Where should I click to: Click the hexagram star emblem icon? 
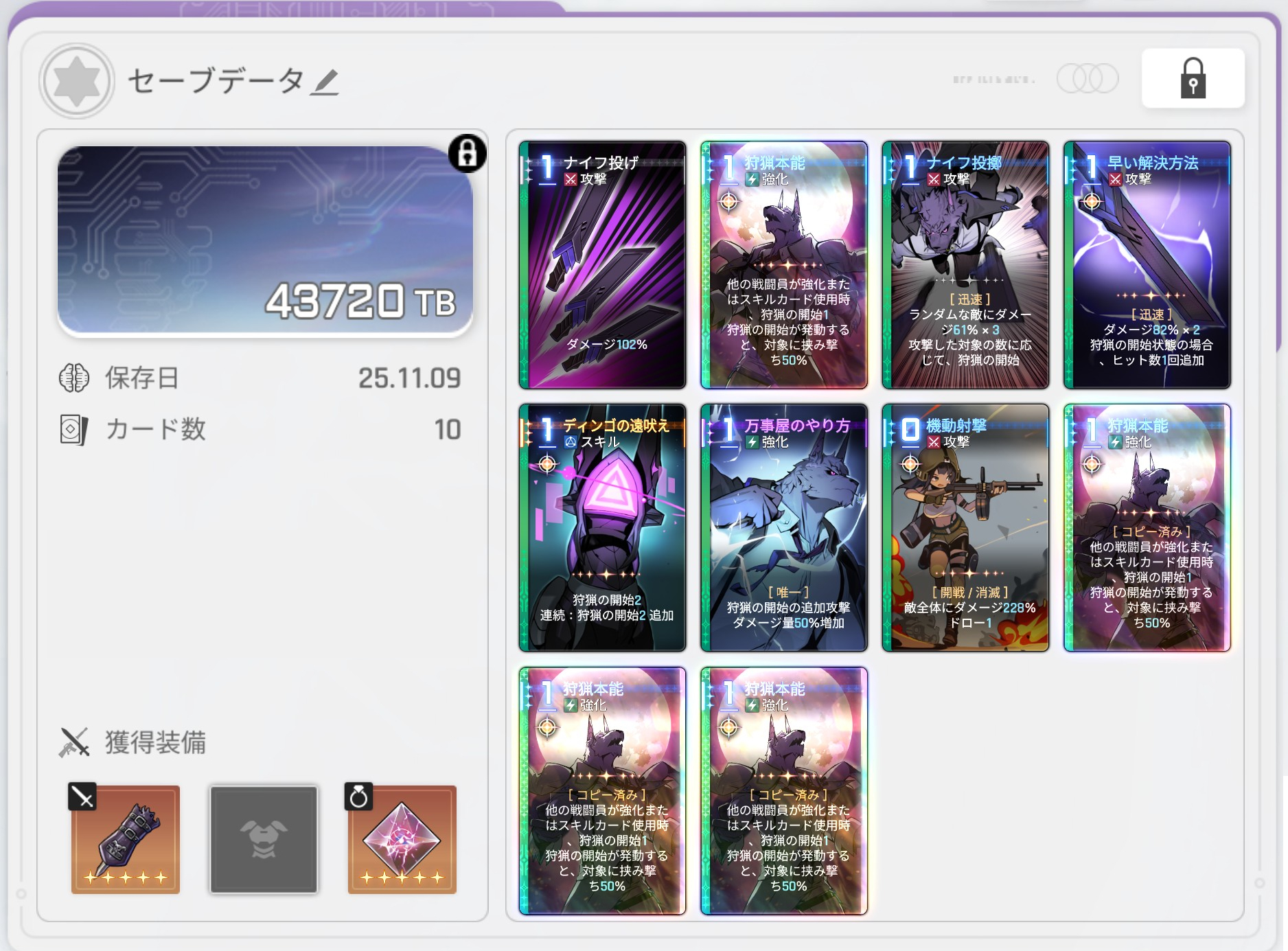click(76, 81)
